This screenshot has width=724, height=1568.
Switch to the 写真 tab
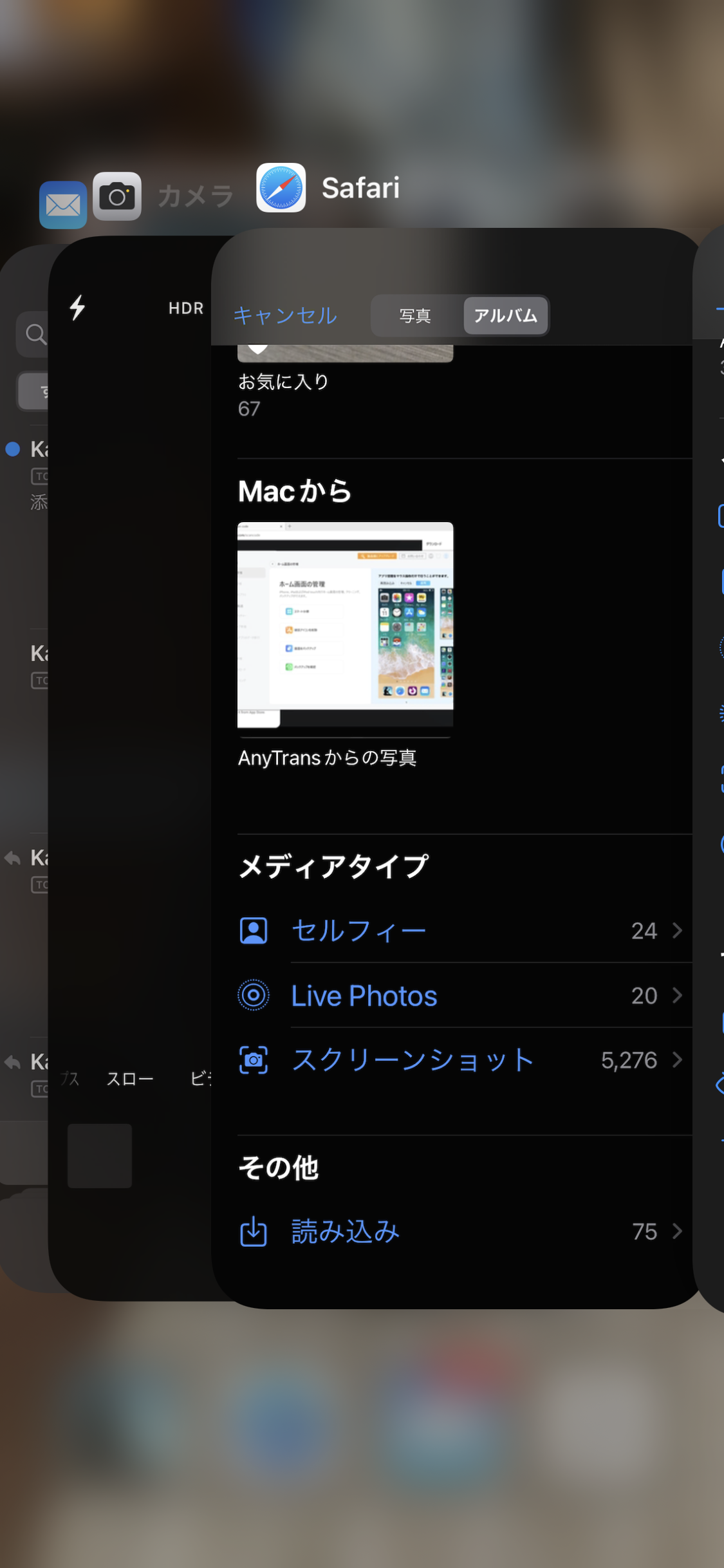415,316
